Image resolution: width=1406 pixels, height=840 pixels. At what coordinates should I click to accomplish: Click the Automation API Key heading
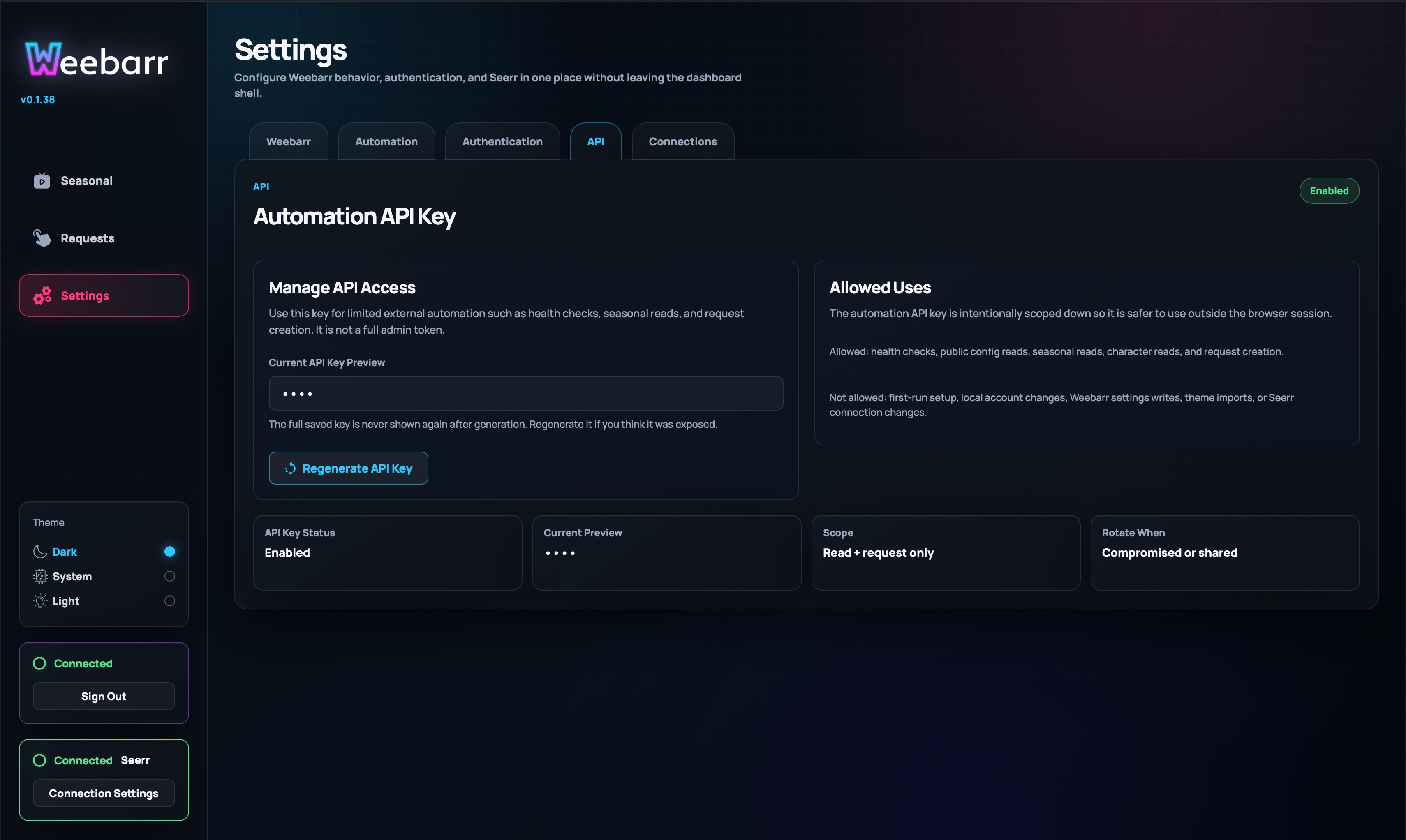click(354, 217)
